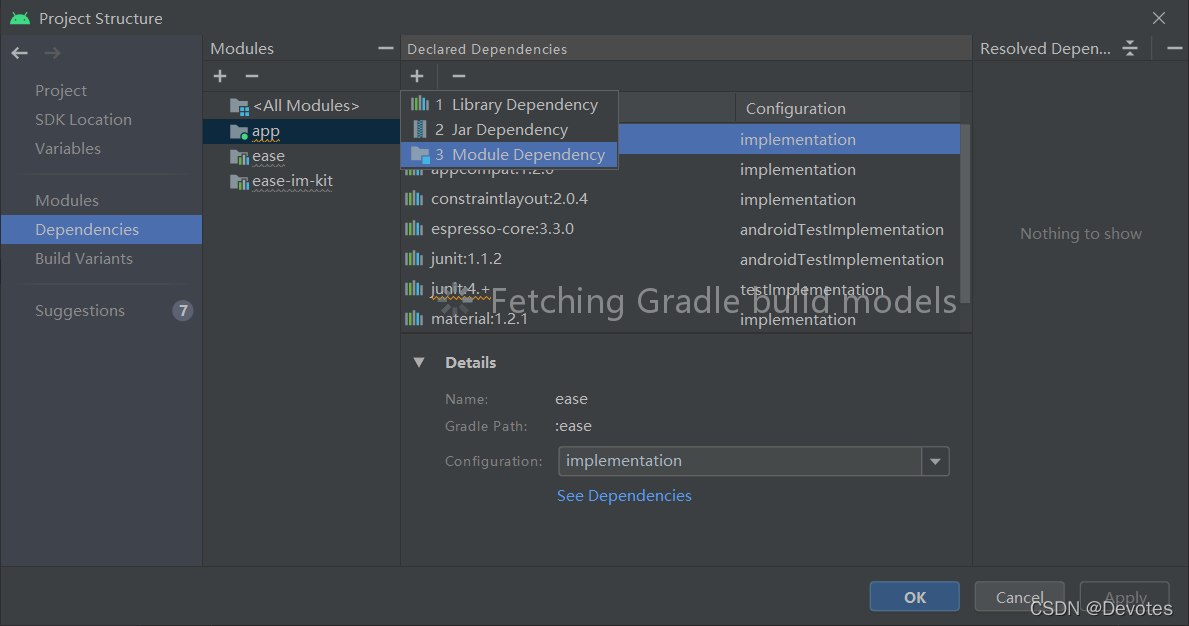Viewport: 1189px width, 626px height.
Task: Choose Module Dependency from popup
Action: click(509, 155)
